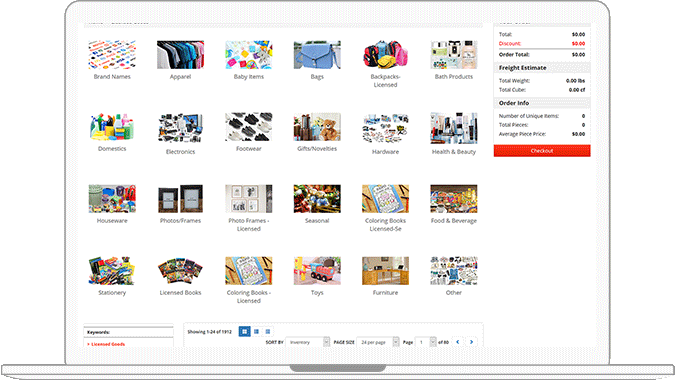Open the Footwear category image

pos(249,127)
